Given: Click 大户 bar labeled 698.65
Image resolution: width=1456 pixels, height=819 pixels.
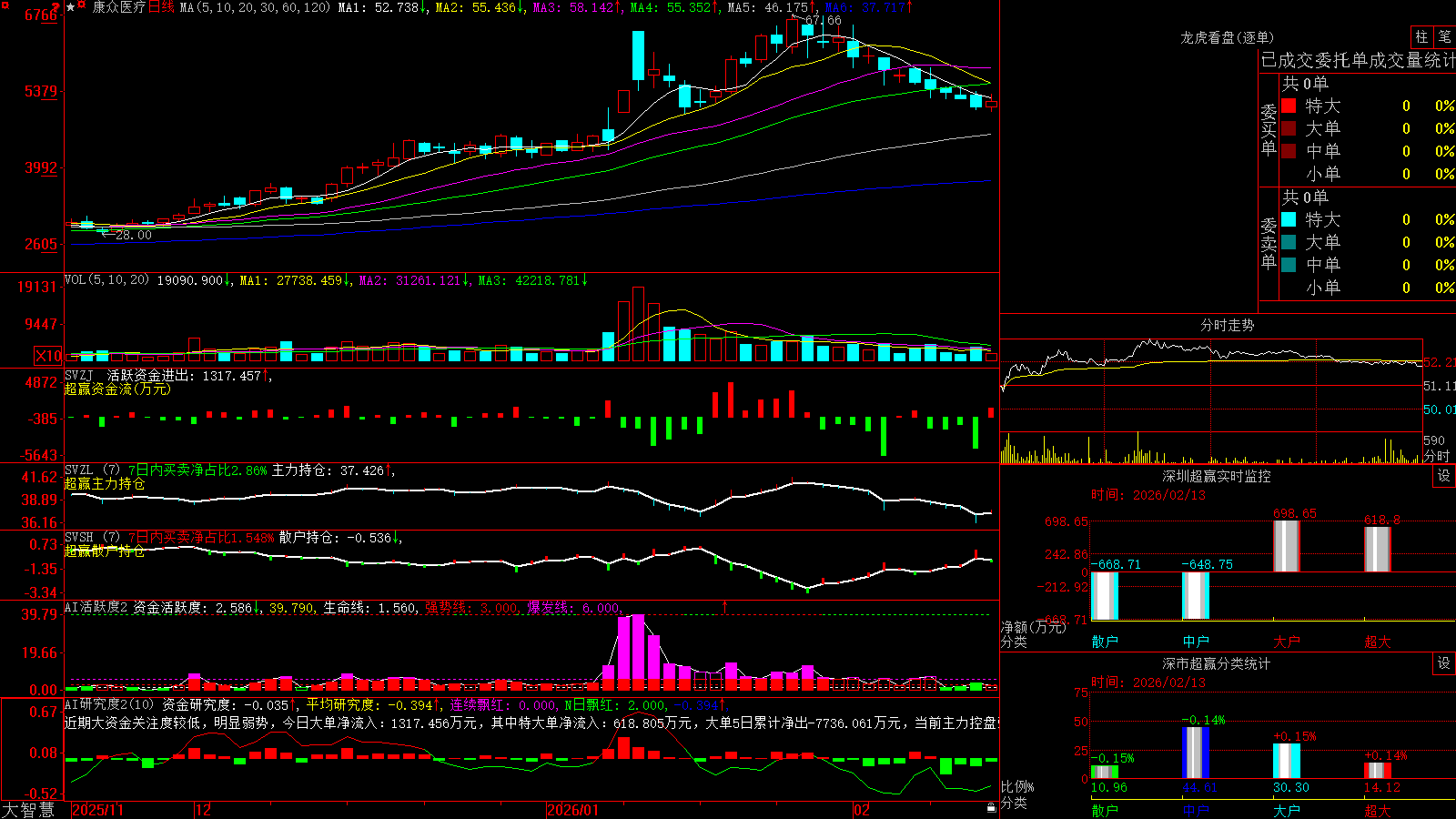Looking at the screenshot, I should (x=1287, y=546).
